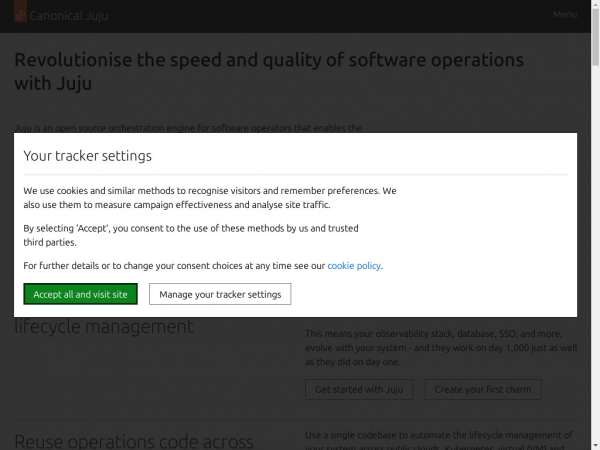The width and height of the screenshot is (600, 450).
Task: Click Get started with Juju button
Action: [x=359, y=389]
